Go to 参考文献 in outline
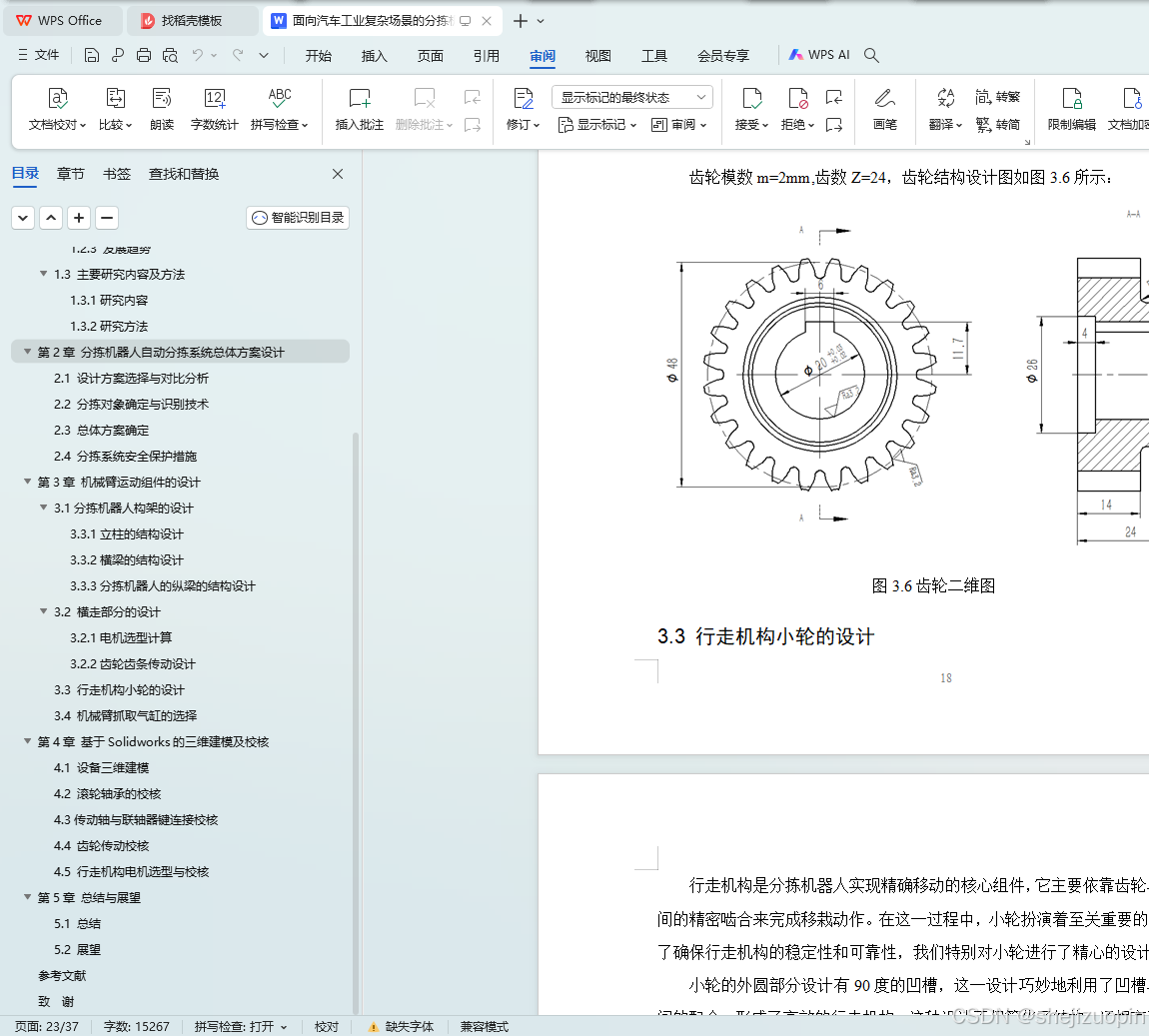This screenshot has width=1149, height=1036. [x=62, y=975]
